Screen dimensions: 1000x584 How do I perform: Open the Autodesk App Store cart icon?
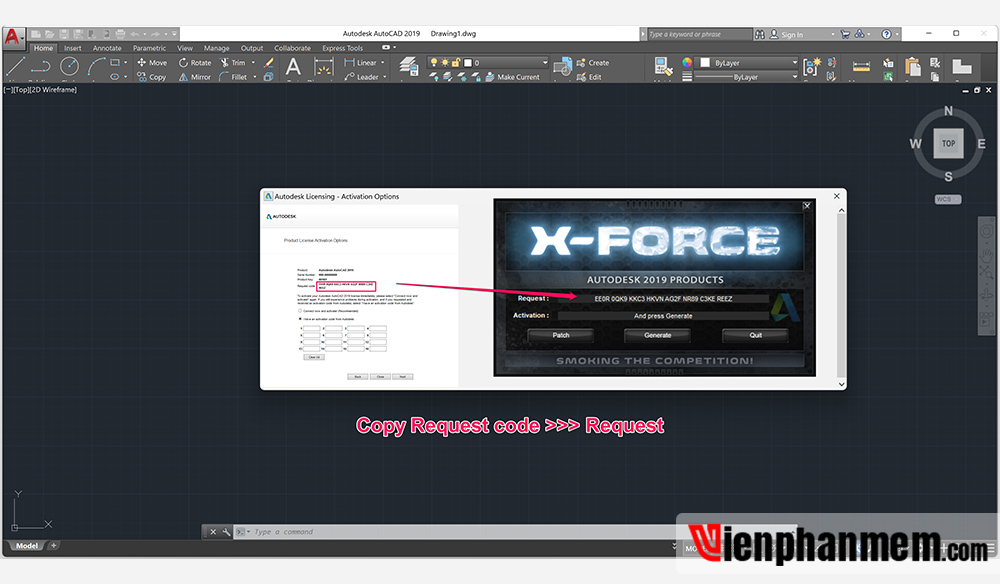point(845,34)
